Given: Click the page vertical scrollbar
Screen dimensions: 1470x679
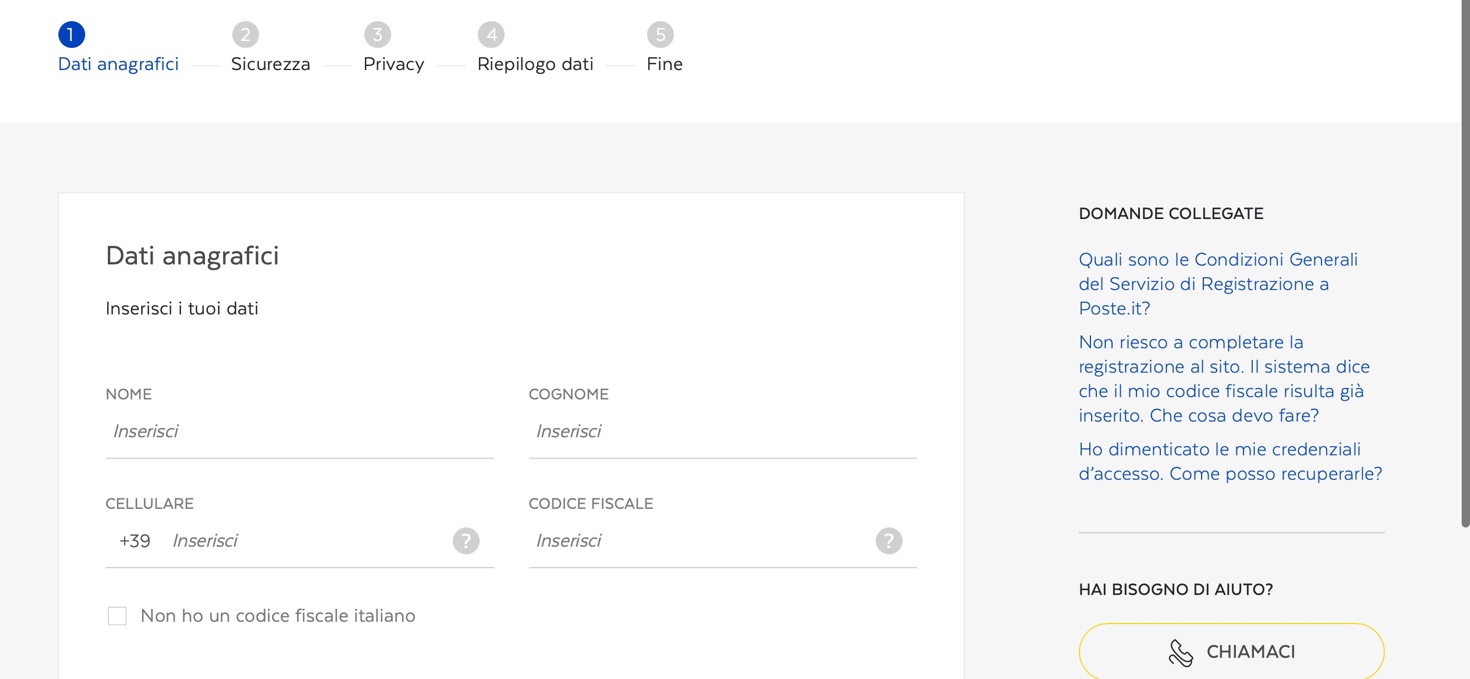Looking at the screenshot, I should click(x=1465, y=264).
